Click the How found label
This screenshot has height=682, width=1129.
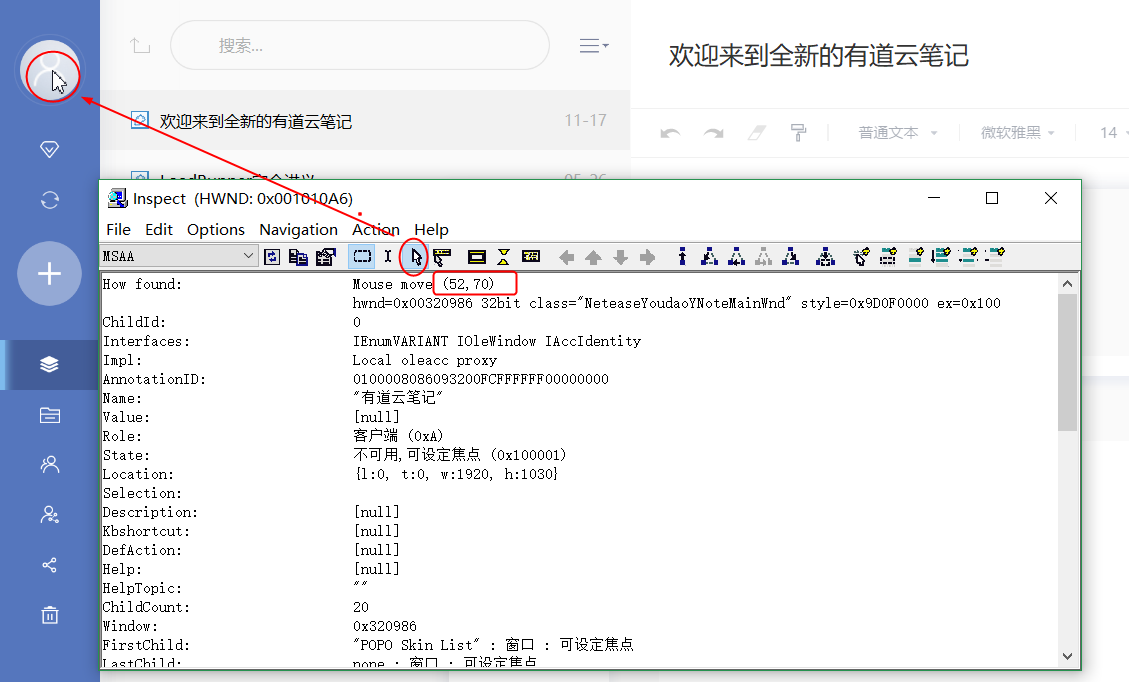[142, 284]
